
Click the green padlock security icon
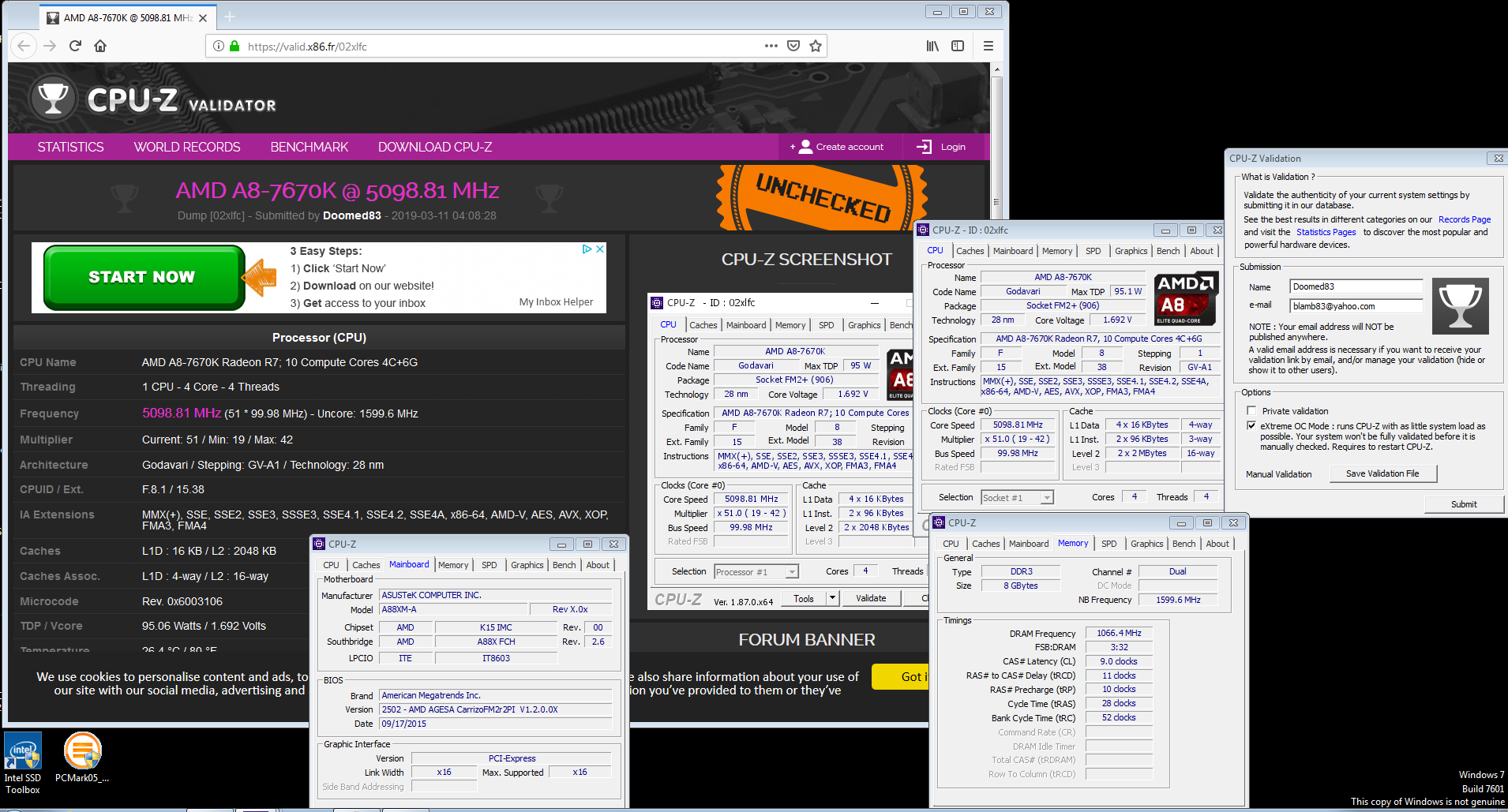[234, 46]
